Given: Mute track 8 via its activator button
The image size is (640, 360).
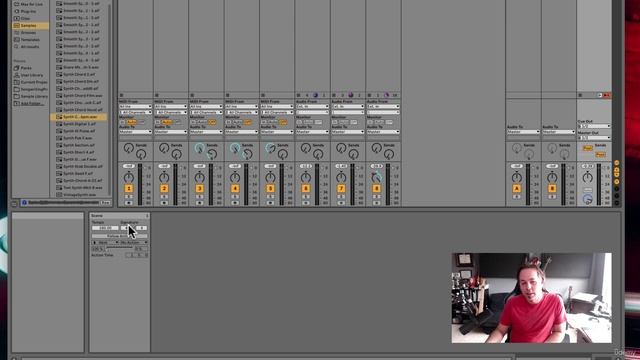Looking at the screenshot, I should tap(377, 188).
